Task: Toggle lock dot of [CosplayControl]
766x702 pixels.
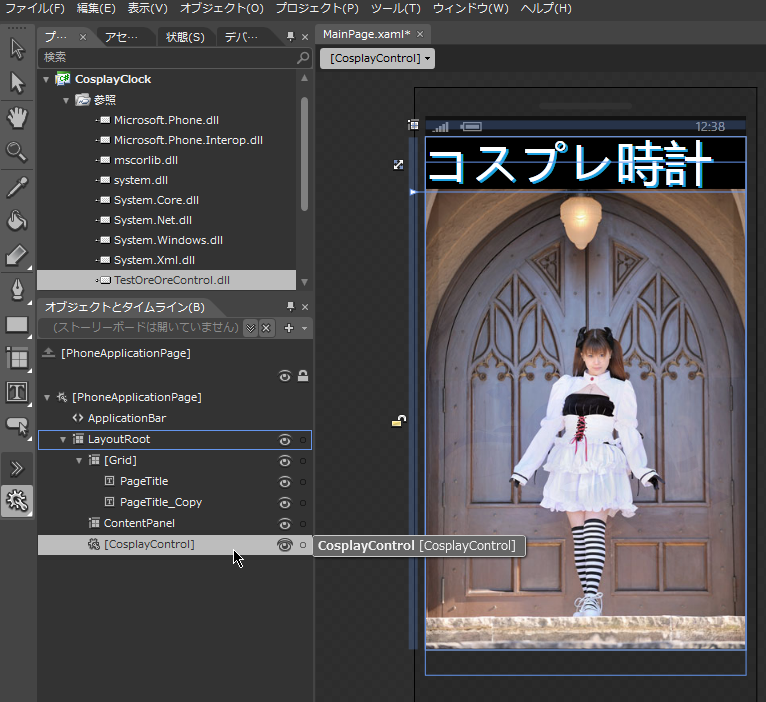Action: (x=303, y=545)
